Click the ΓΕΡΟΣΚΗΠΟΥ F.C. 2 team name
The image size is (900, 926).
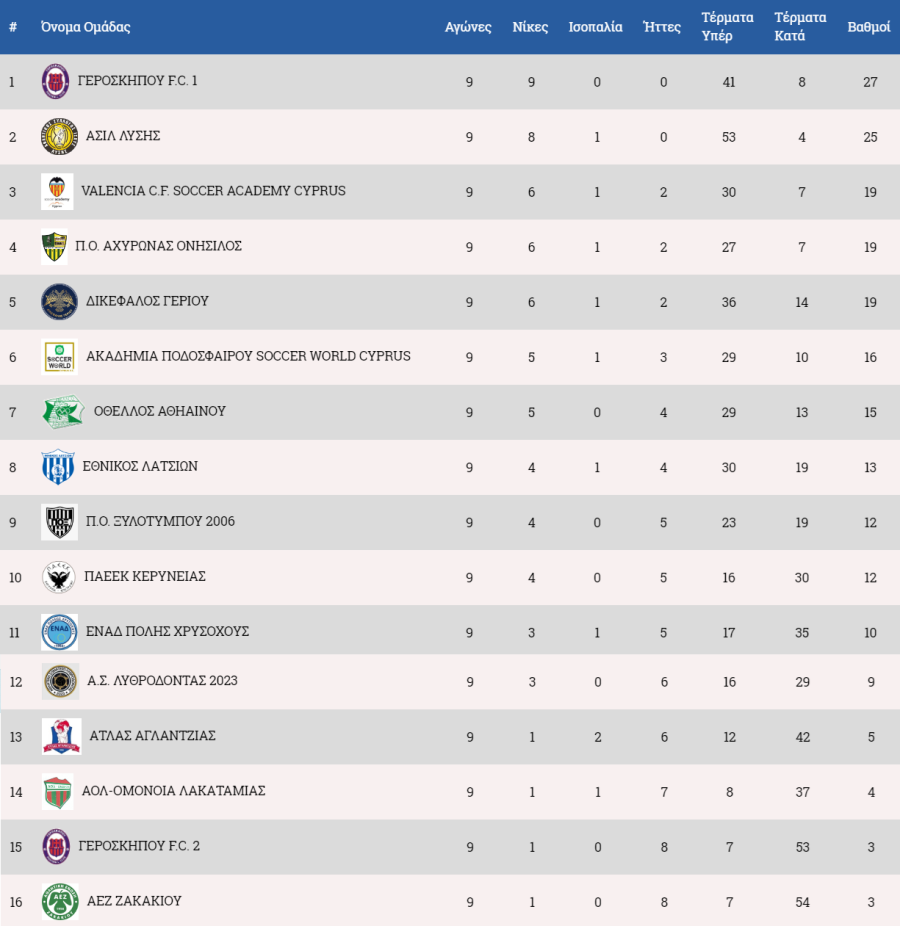coord(139,846)
